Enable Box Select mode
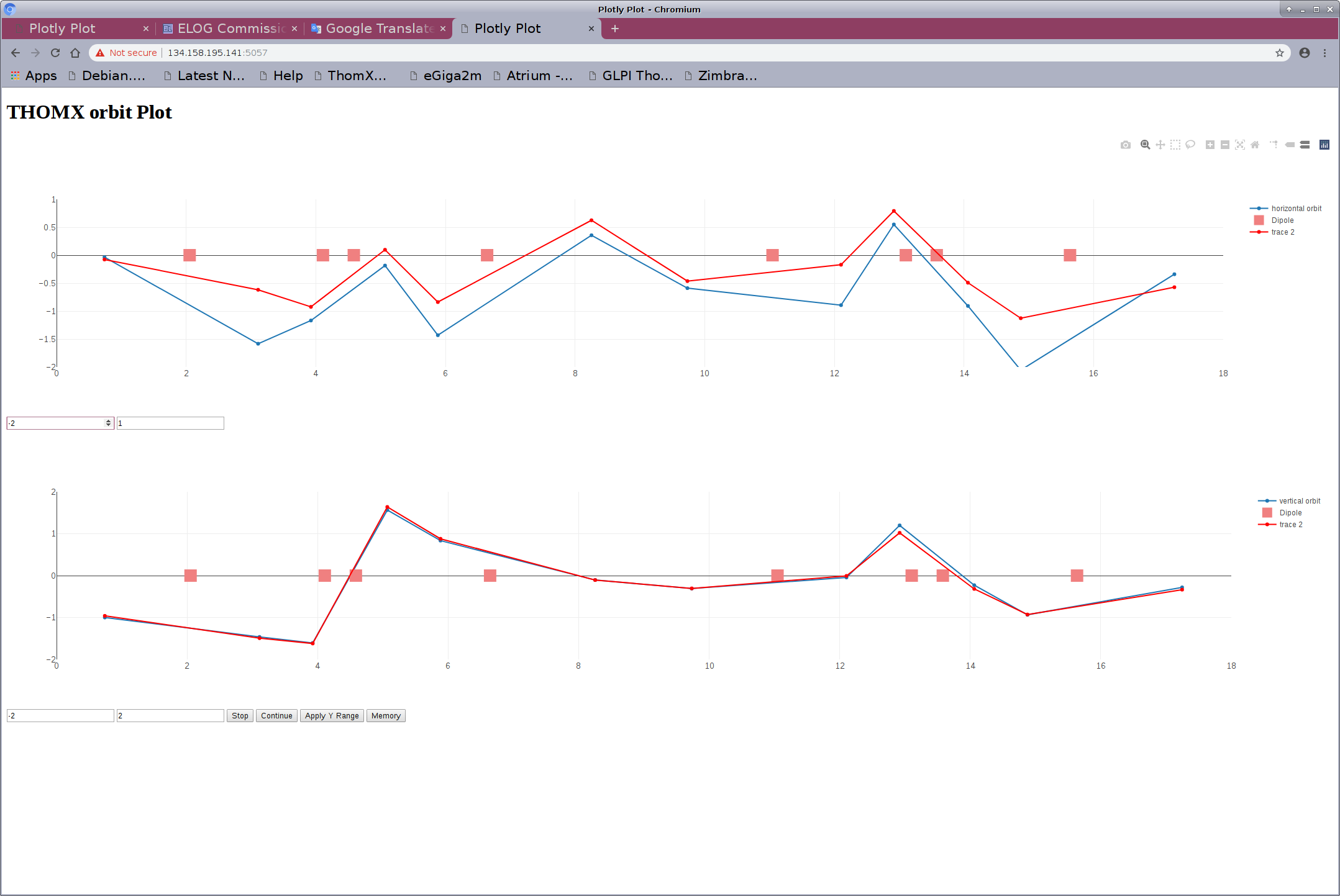 point(1175,145)
